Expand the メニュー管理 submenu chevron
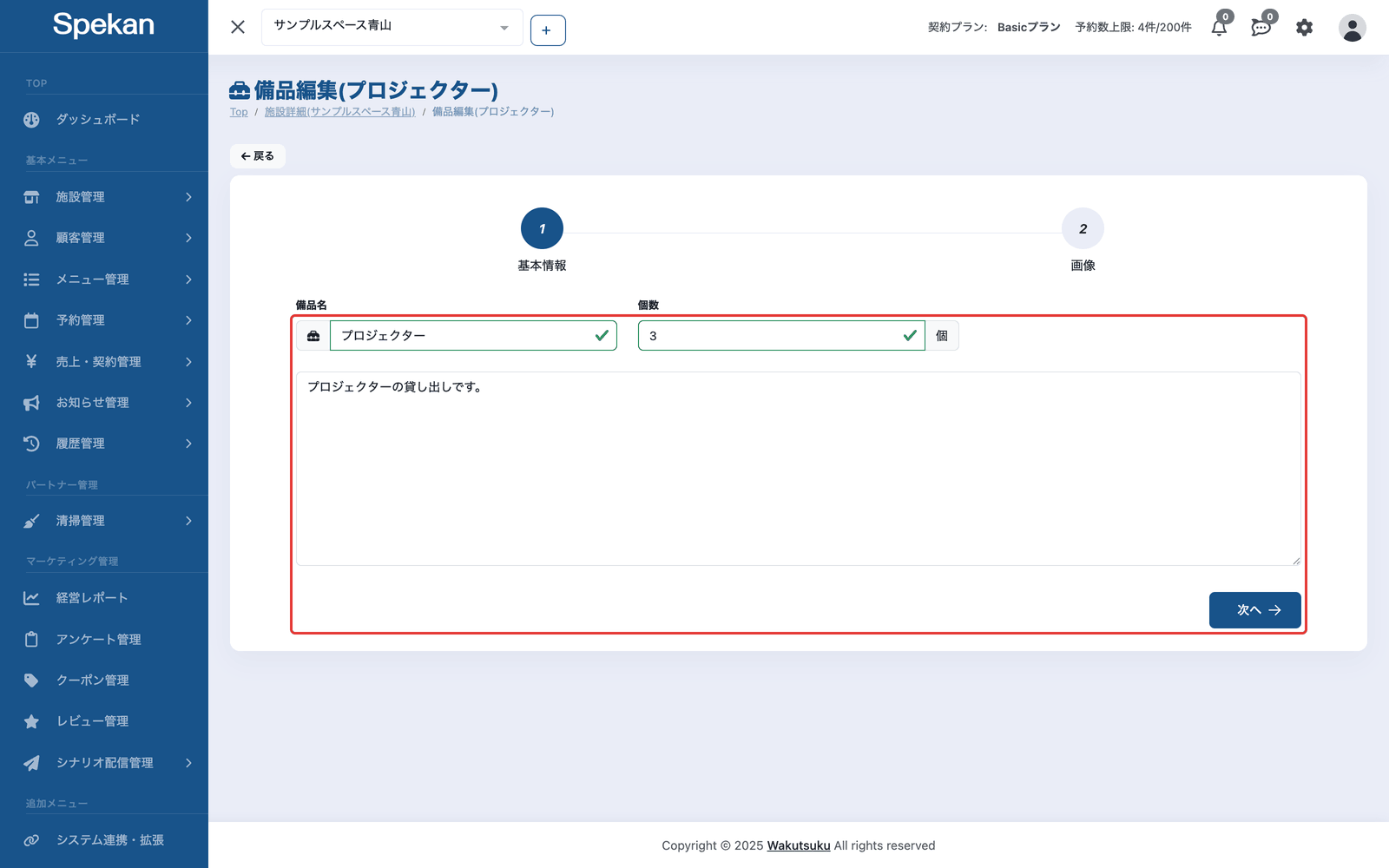This screenshot has width=1389, height=868. 188,279
